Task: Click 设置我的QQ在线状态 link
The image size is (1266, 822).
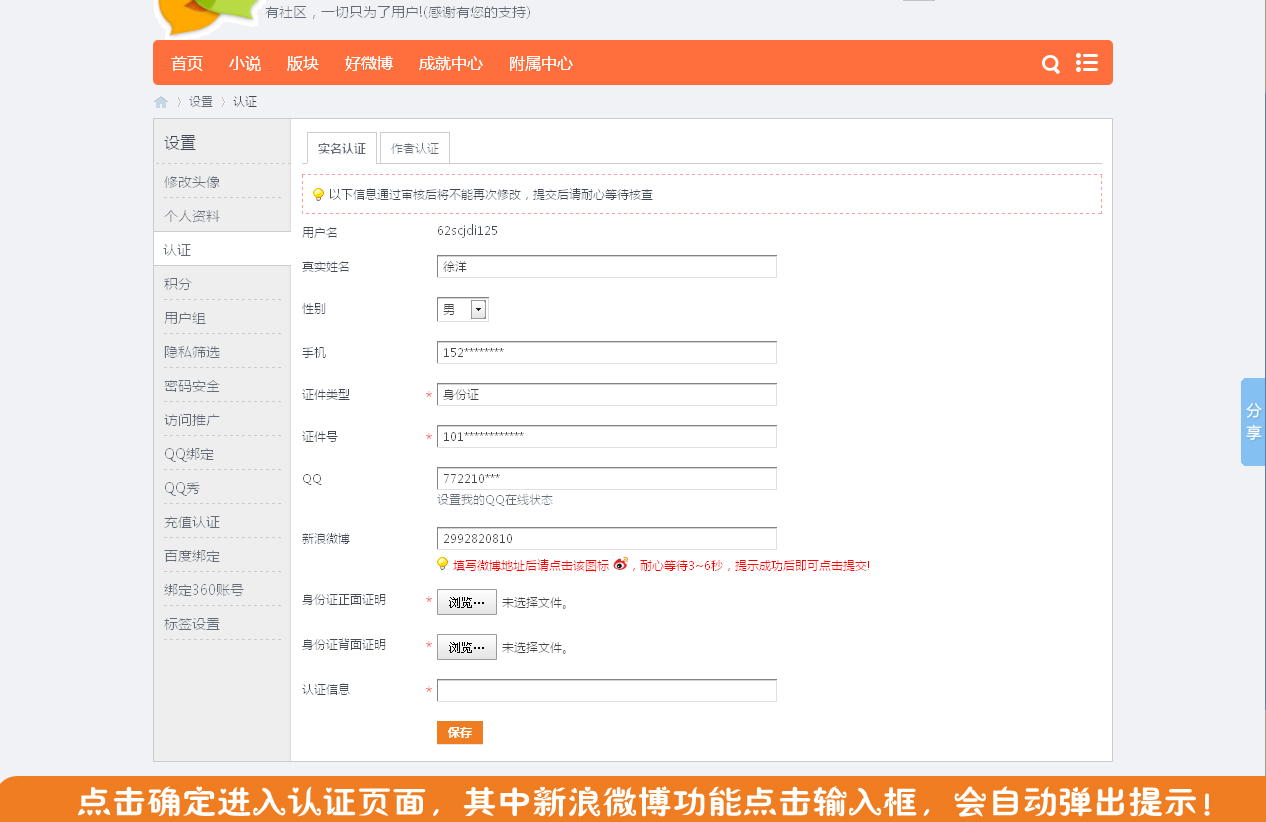Action: 494,500
